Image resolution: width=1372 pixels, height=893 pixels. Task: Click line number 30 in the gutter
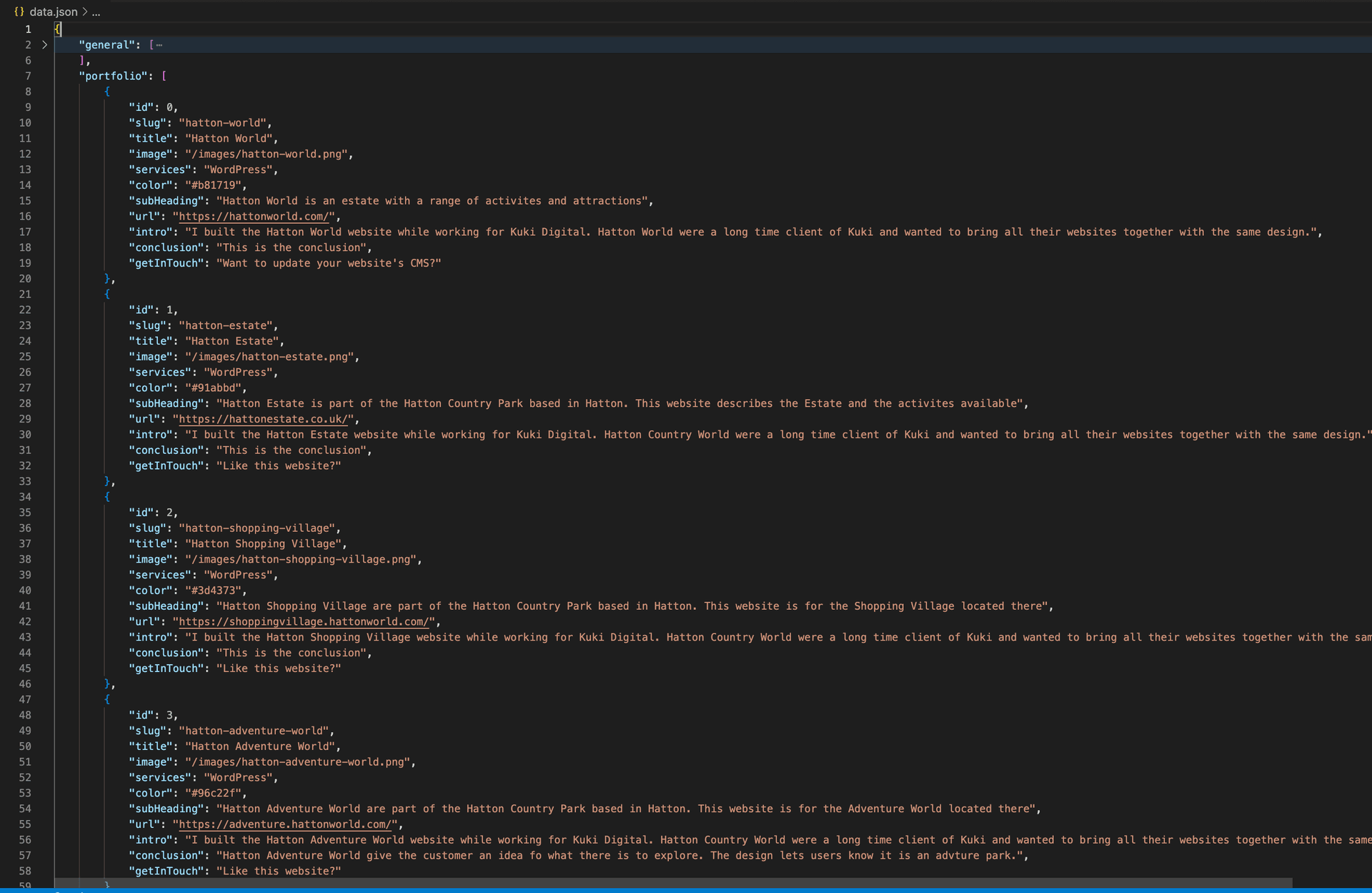tap(26, 435)
